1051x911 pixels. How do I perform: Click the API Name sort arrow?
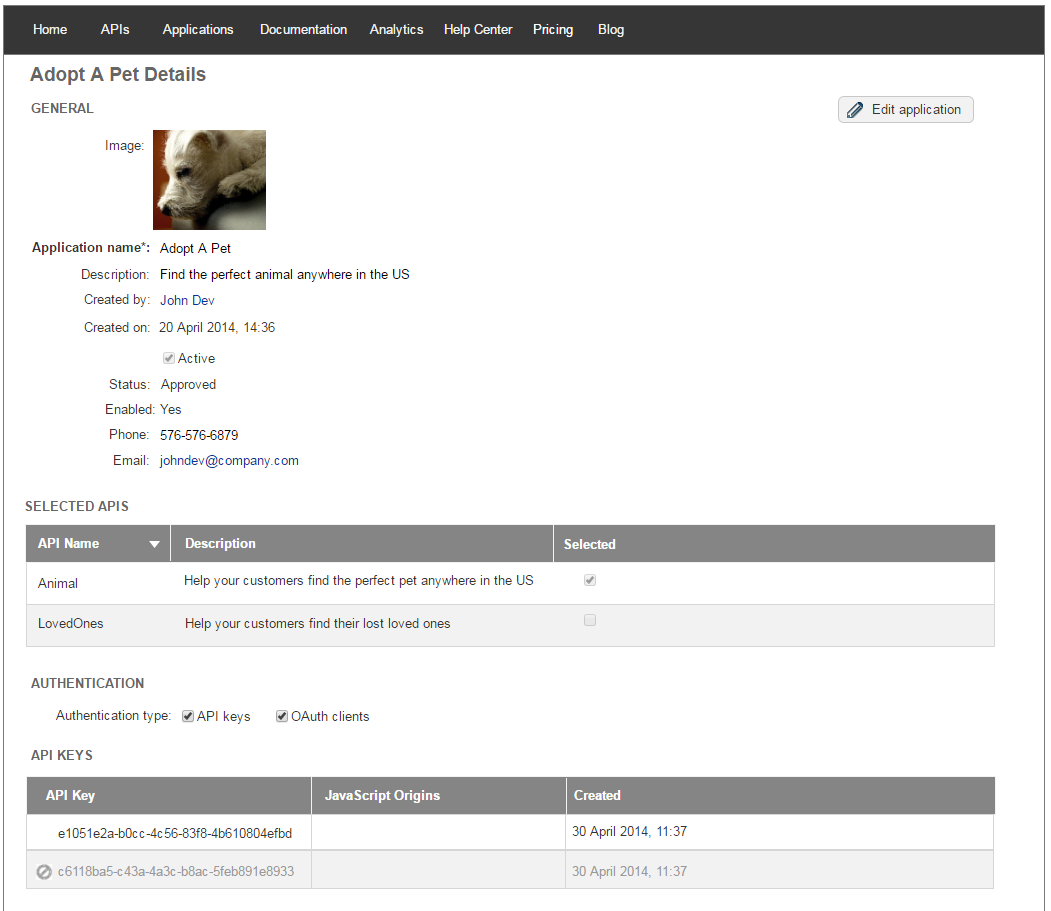(154, 544)
